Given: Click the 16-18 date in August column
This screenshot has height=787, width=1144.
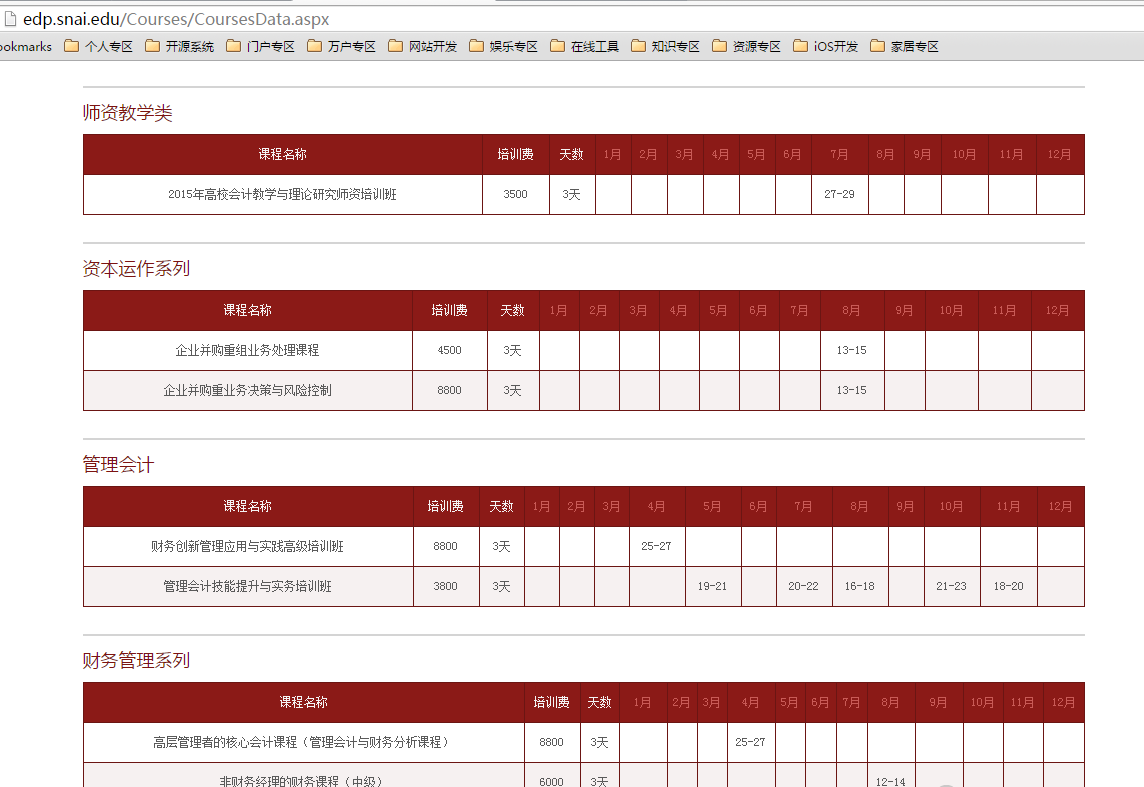Looking at the screenshot, I should click(x=859, y=586).
